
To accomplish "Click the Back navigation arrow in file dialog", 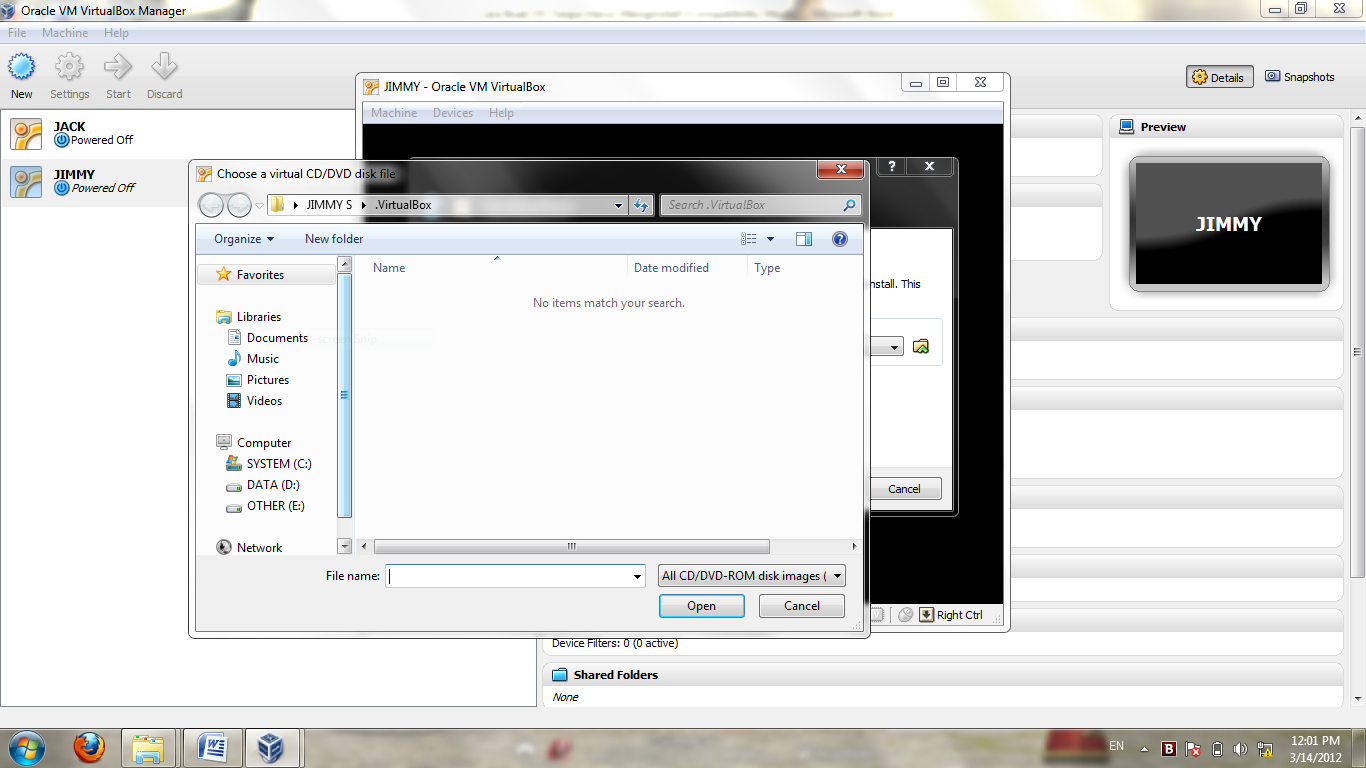I will pos(211,205).
